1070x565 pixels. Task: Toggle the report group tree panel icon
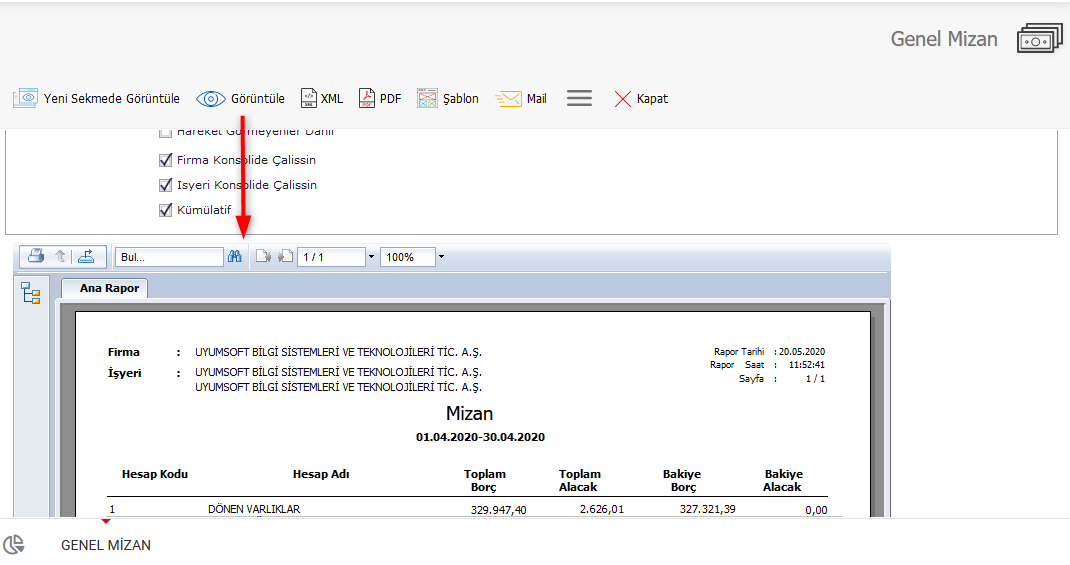[30, 293]
